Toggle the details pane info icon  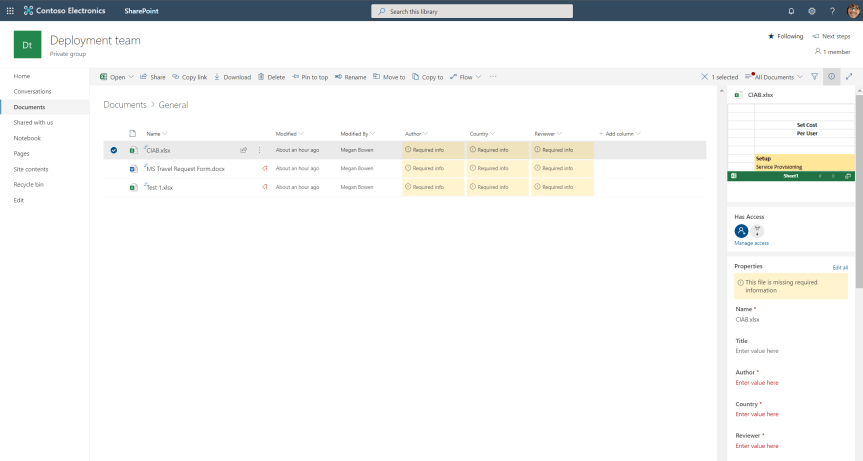832,77
